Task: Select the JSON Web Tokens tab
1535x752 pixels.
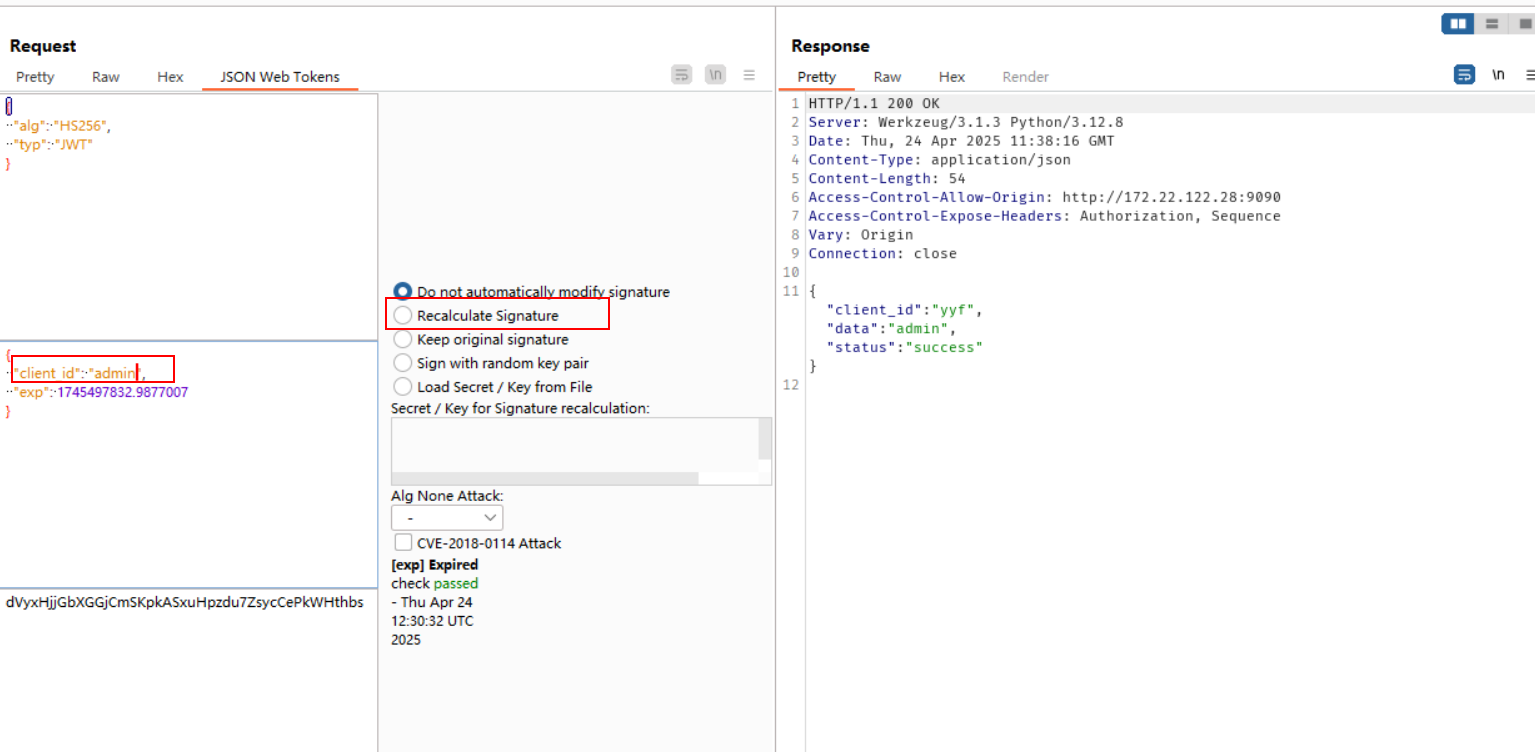Action: tap(280, 77)
